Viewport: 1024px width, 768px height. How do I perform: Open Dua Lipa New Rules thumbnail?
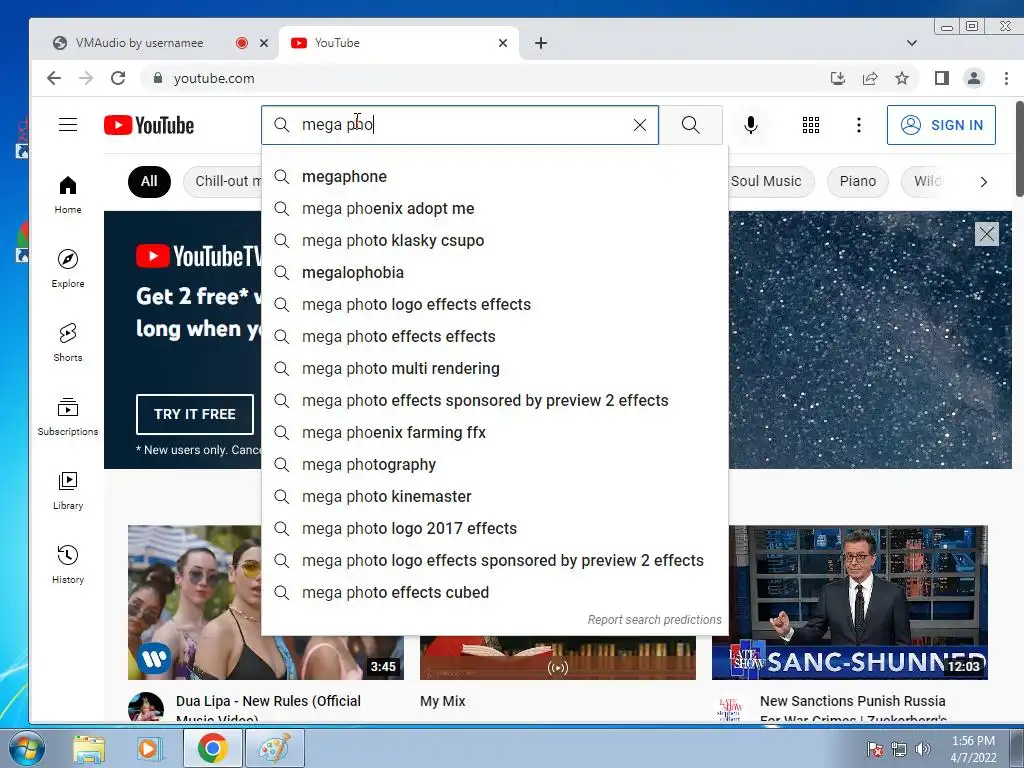coord(195,603)
